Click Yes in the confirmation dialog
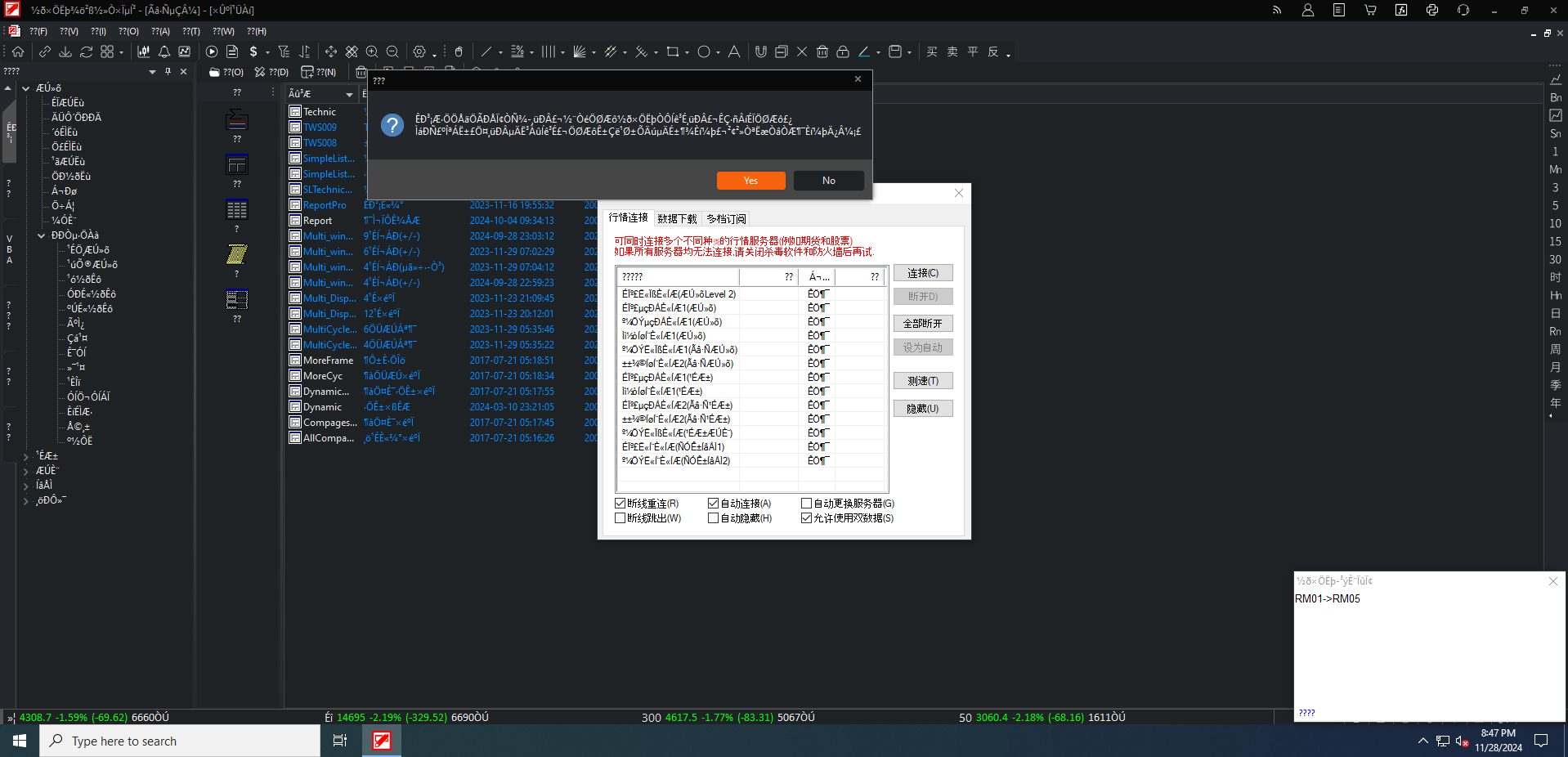 point(750,181)
